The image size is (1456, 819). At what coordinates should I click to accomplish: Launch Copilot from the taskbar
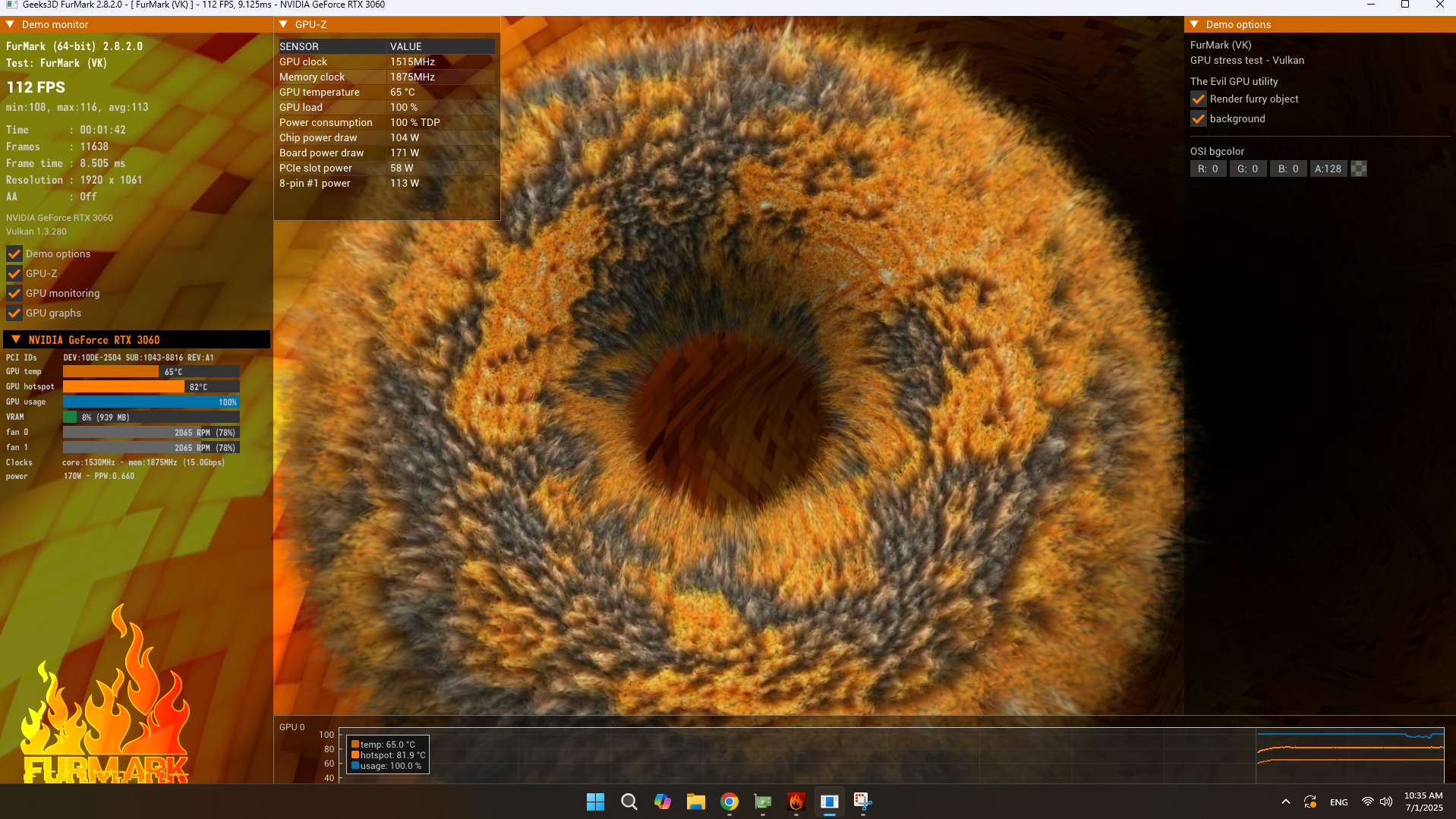[x=662, y=802]
